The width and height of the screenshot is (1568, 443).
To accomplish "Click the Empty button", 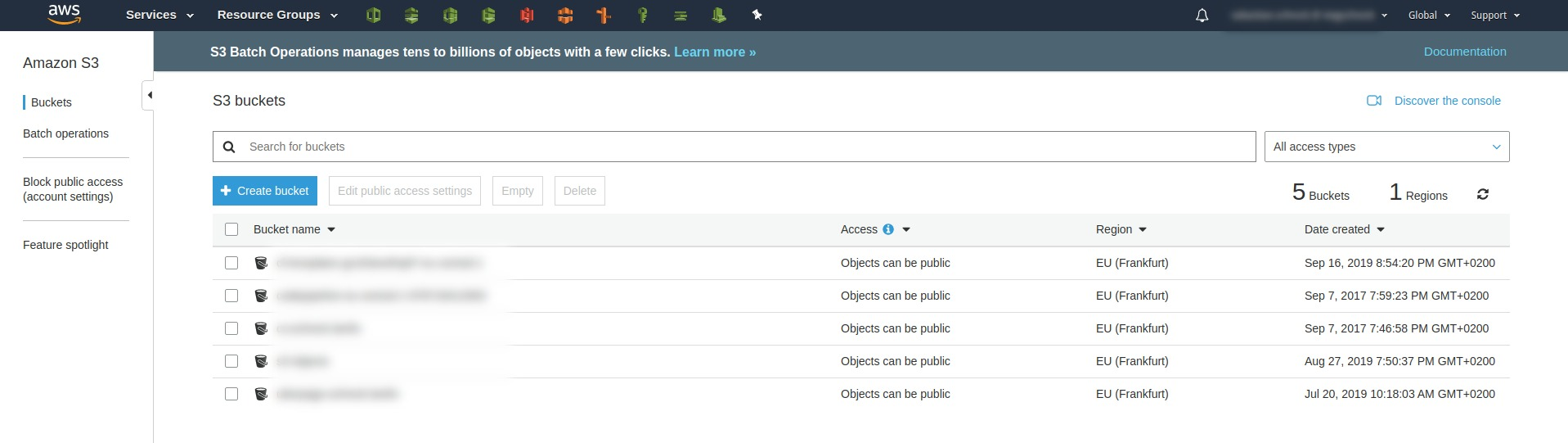I will pos(518,191).
